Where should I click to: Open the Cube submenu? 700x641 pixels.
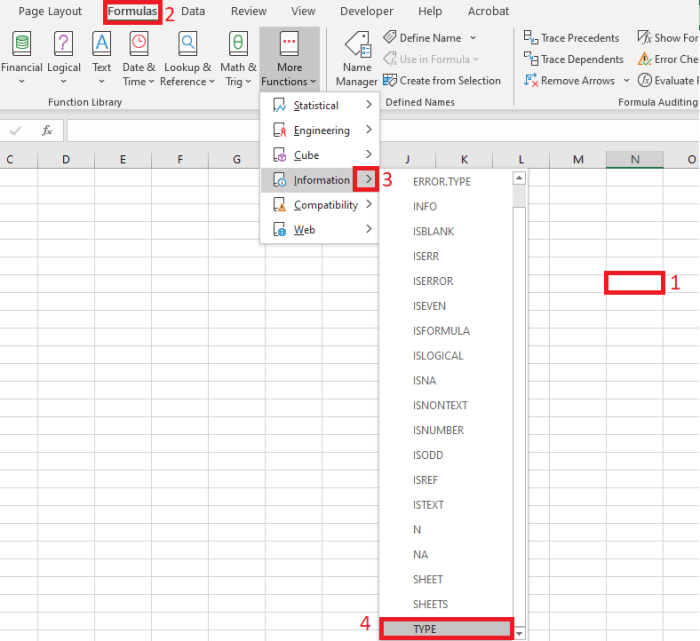pyautogui.click(x=320, y=155)
